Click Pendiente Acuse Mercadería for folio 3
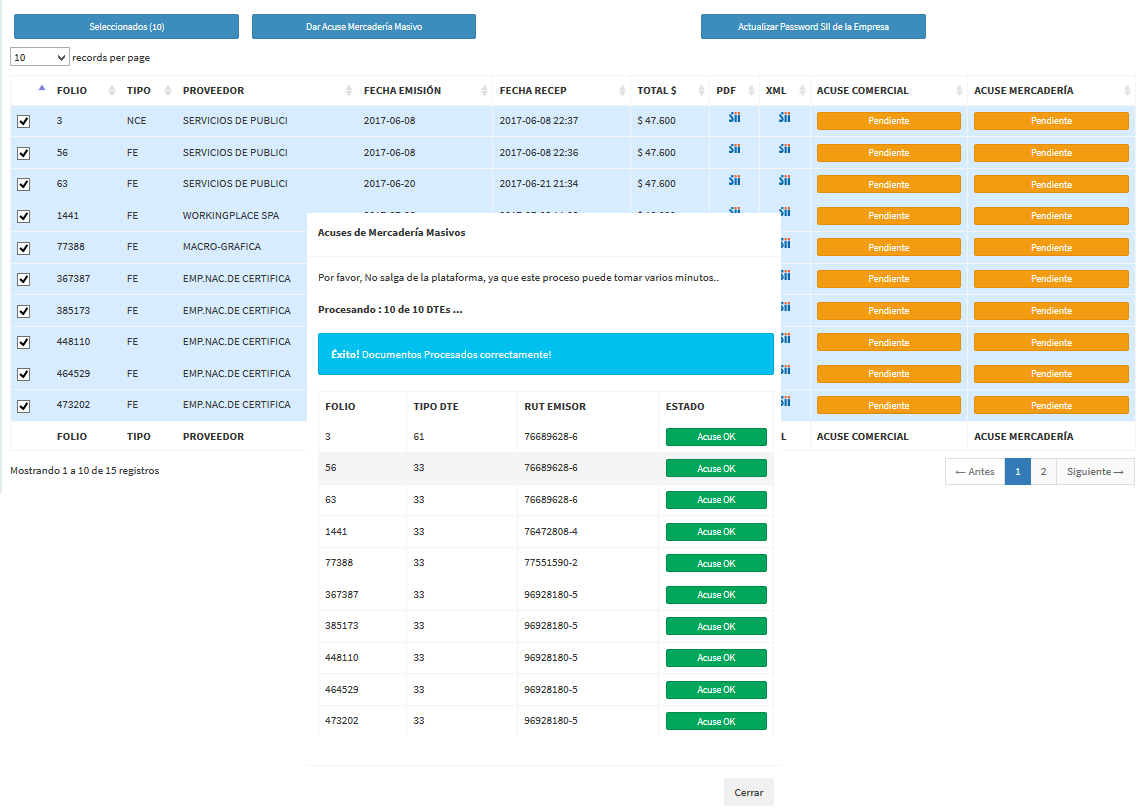 click(1051, 121)
